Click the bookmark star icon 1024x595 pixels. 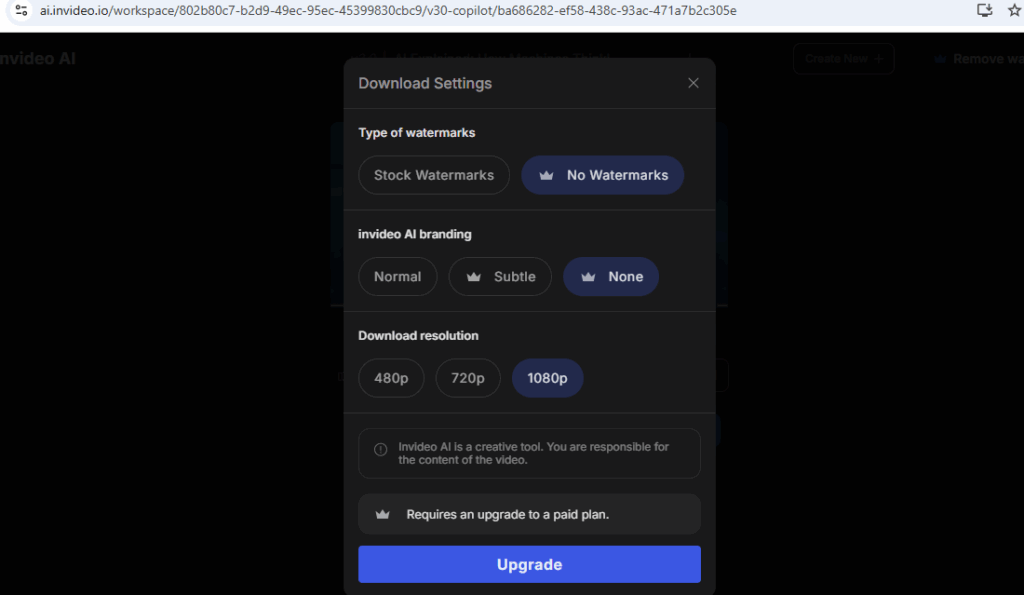click(1014, 10)
